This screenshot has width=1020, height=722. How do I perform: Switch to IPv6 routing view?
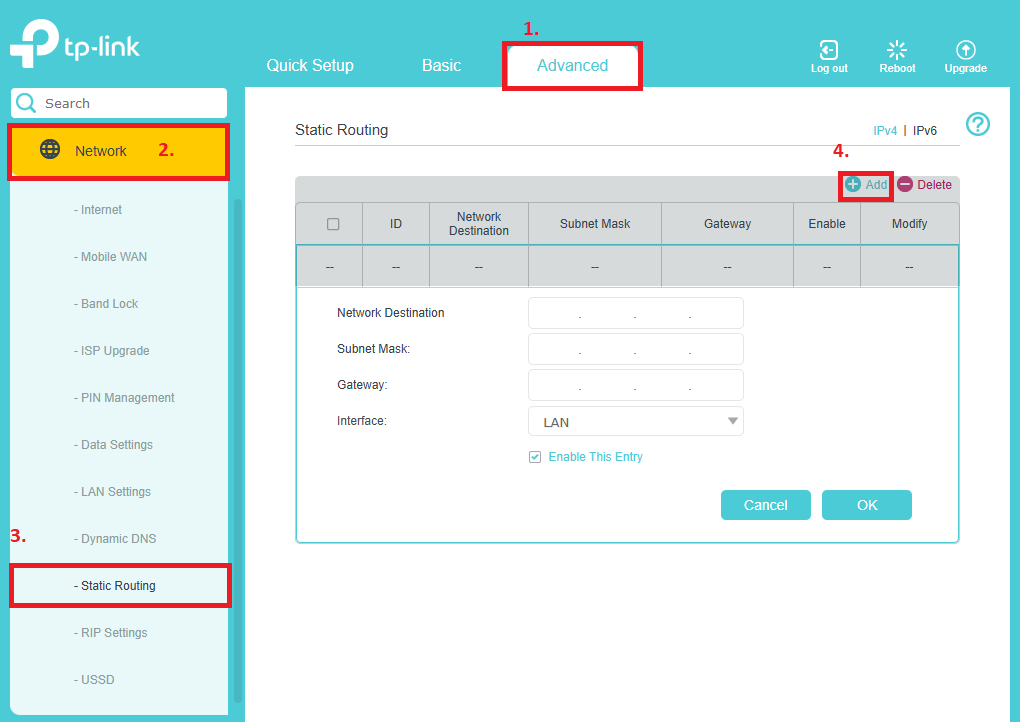point(925,131)
